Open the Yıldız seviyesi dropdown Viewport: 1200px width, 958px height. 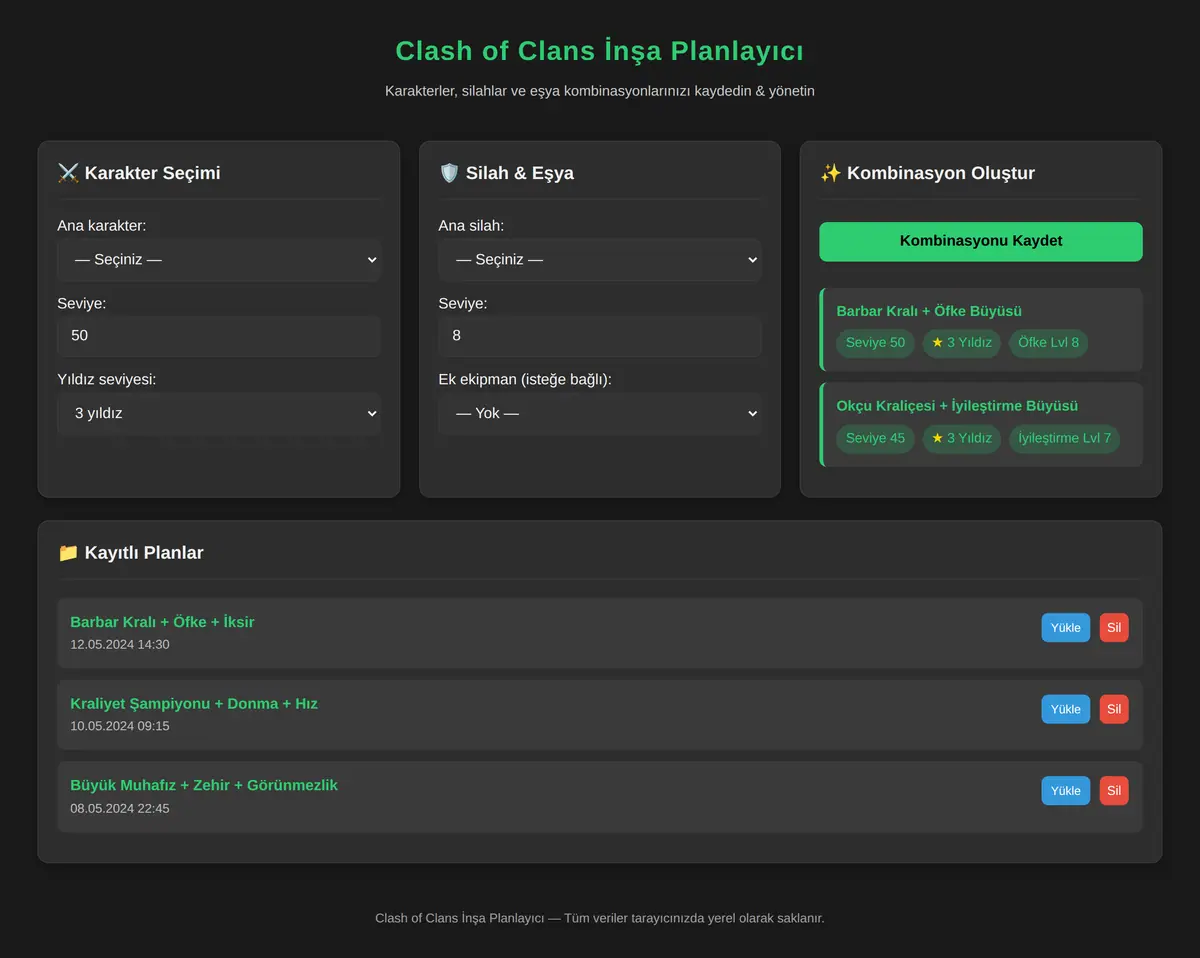tap(219, 413)
